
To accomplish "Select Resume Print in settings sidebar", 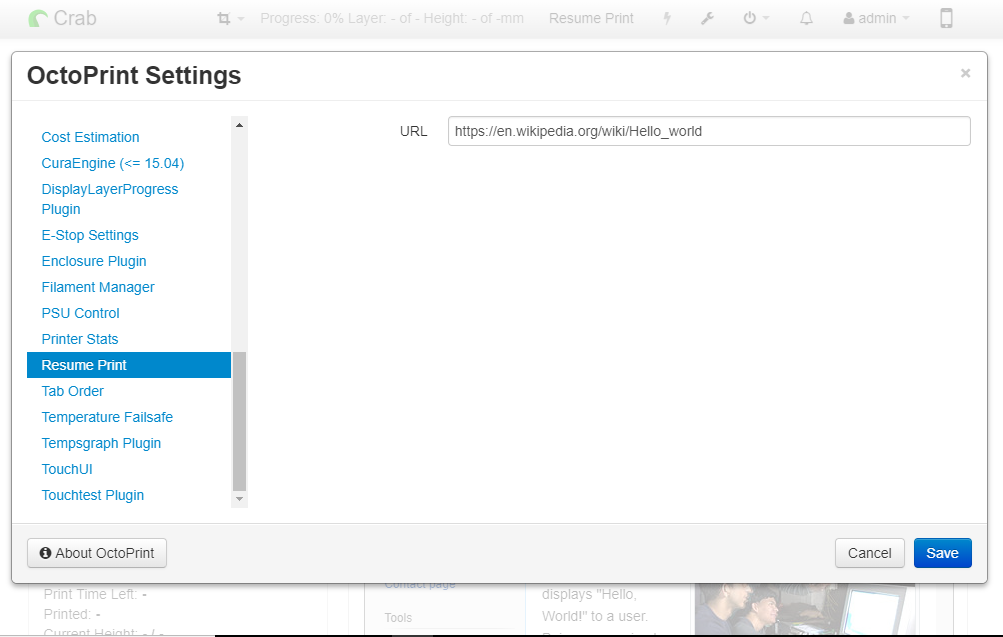I will tap(129, 365).
